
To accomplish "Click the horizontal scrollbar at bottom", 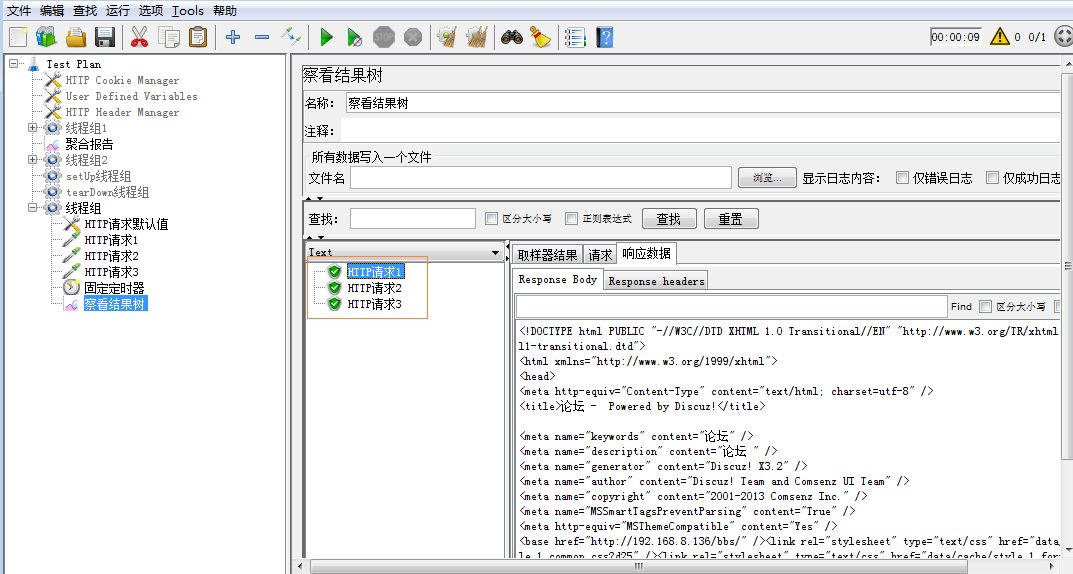I will coord(638,566).
